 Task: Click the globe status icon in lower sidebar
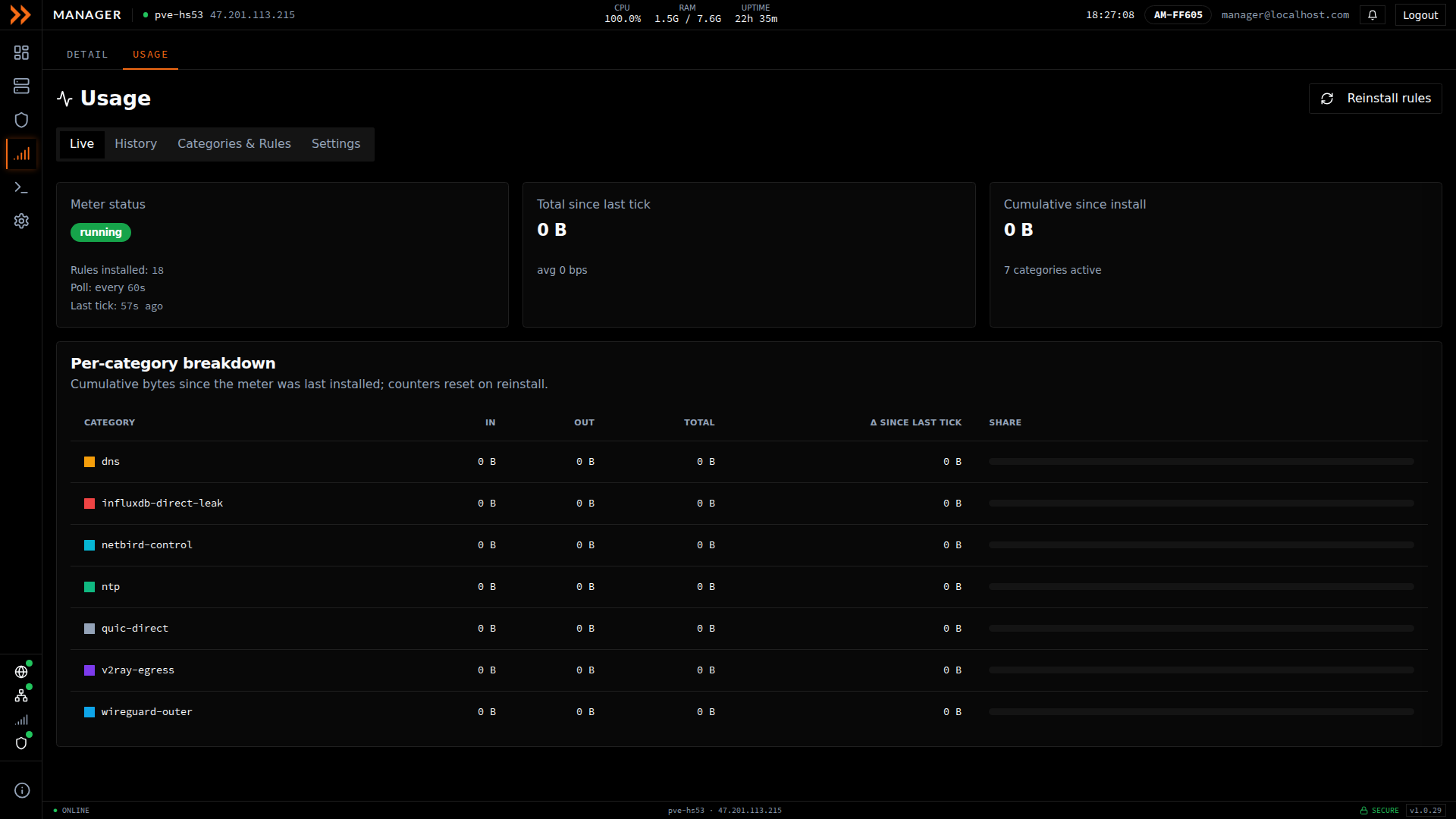coord(21,672)
